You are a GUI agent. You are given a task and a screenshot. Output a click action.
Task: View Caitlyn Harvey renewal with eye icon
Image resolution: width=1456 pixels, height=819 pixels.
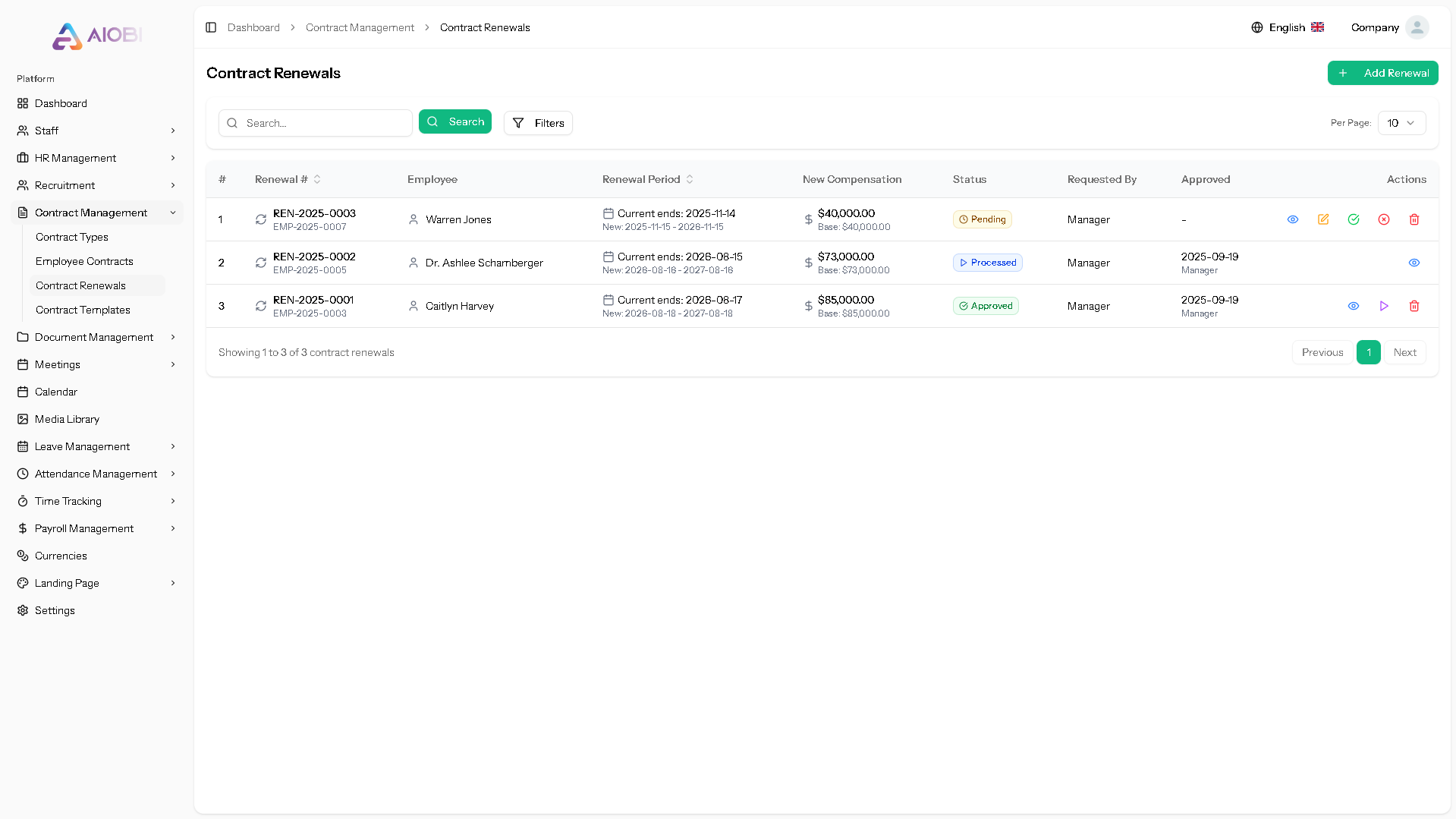pyautogui.click(x=1354, y=306)
